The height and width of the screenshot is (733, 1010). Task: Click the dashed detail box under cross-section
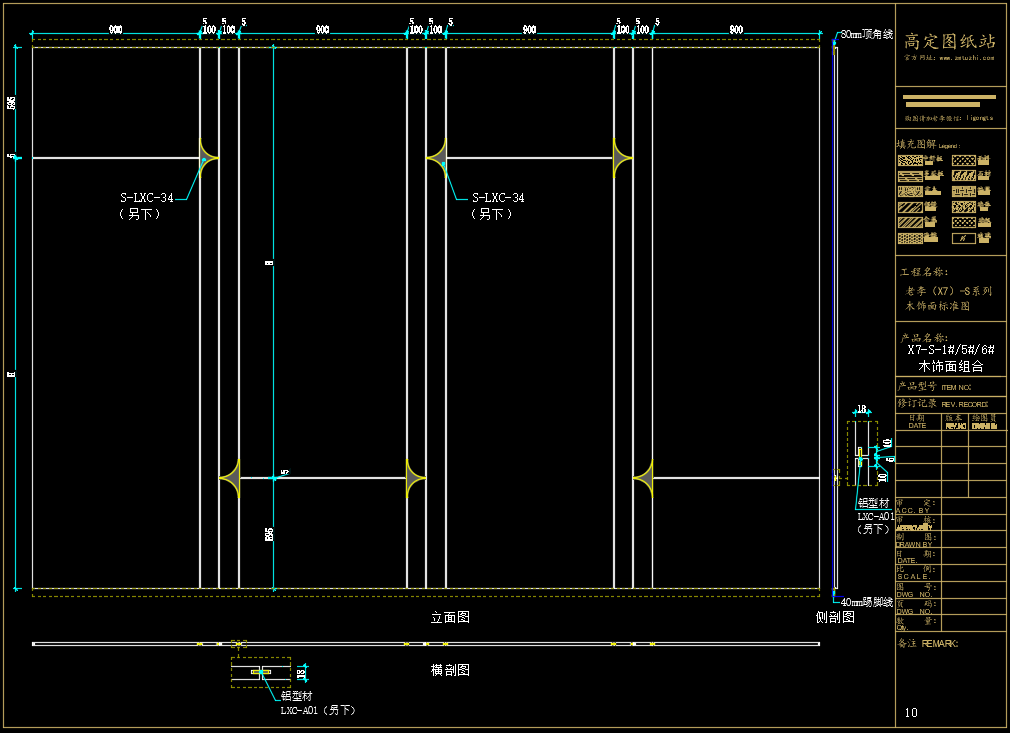click(260, 672)
